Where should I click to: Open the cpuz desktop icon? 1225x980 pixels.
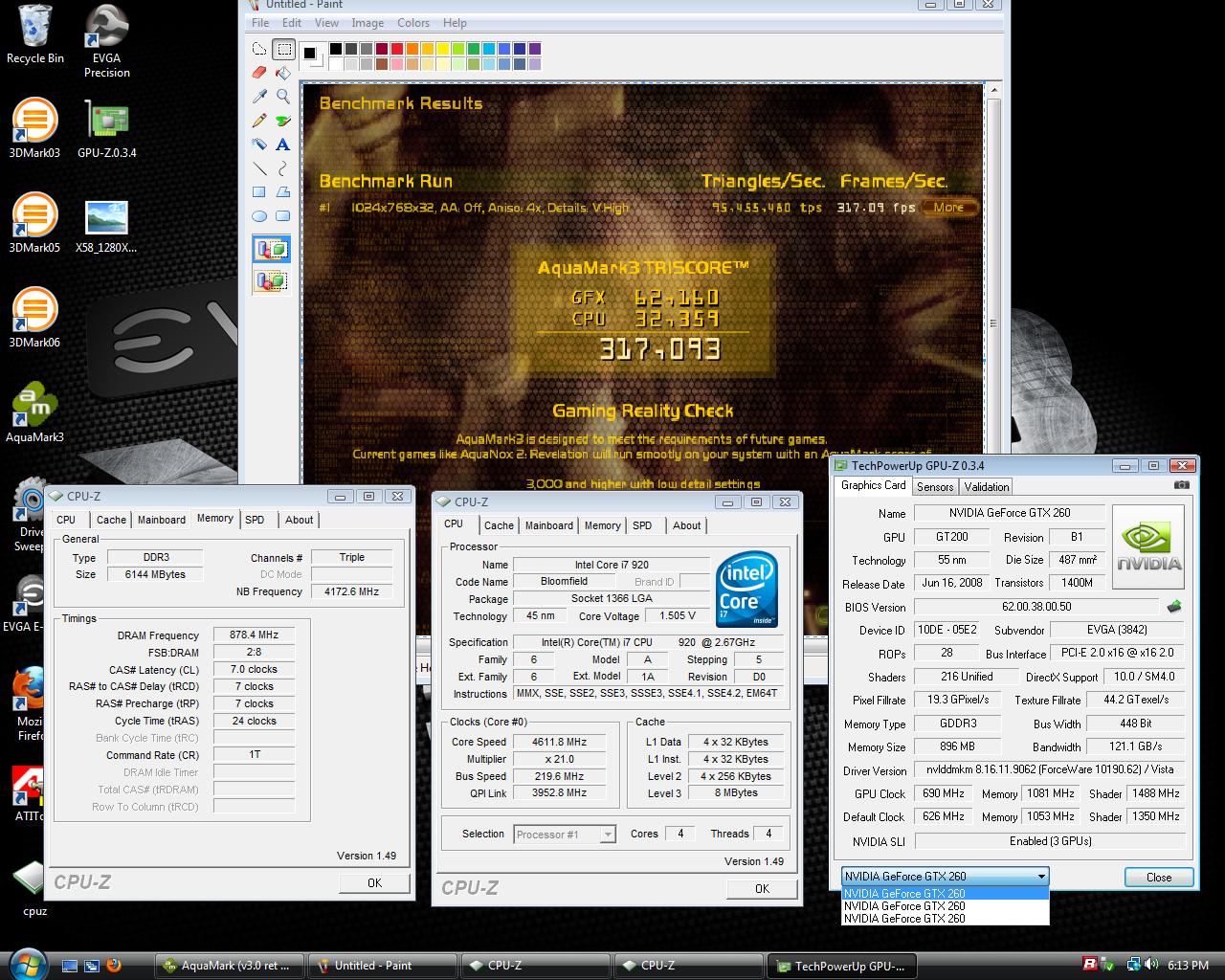tap(34, 889)
